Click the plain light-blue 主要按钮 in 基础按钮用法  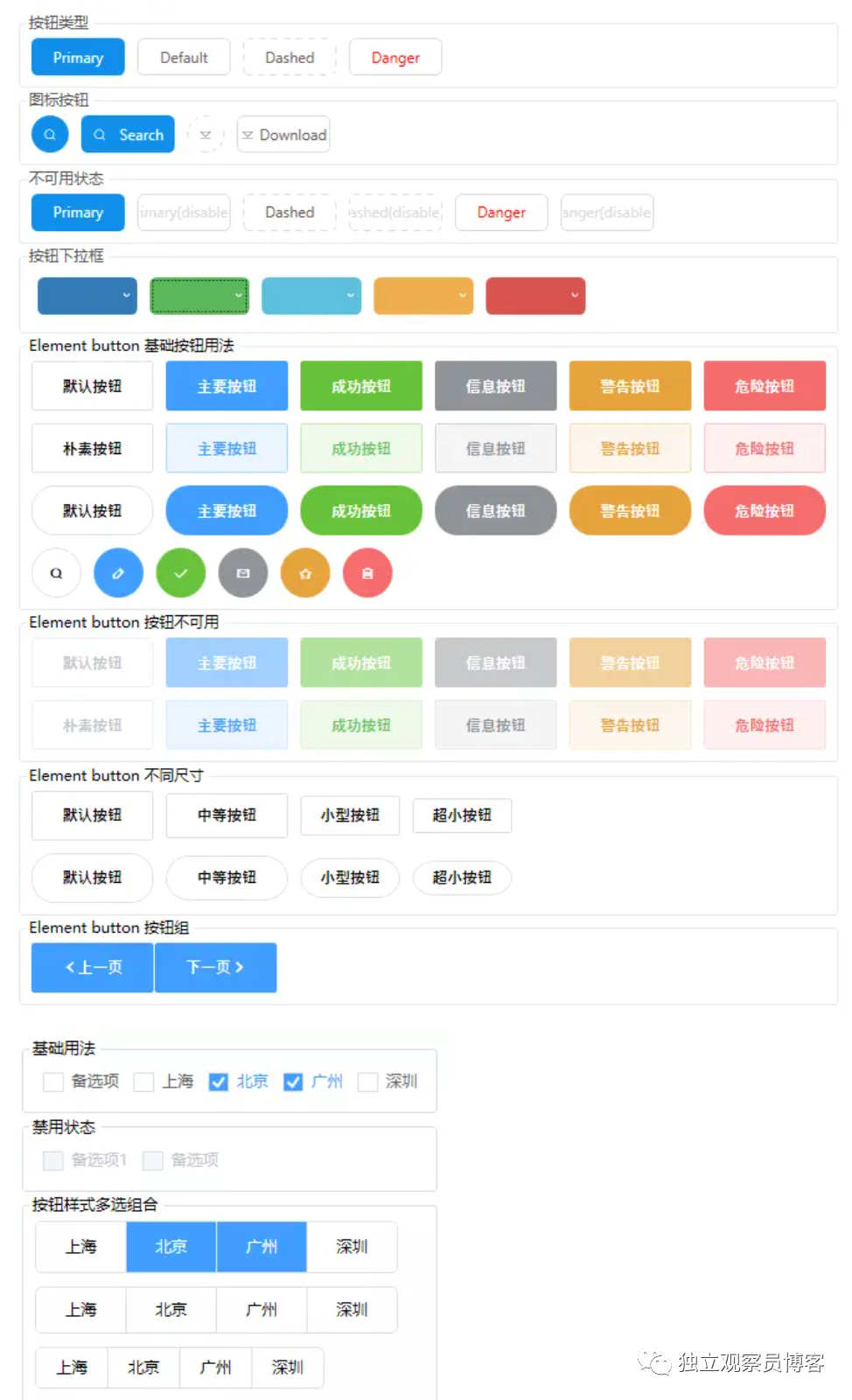(227, 448)
